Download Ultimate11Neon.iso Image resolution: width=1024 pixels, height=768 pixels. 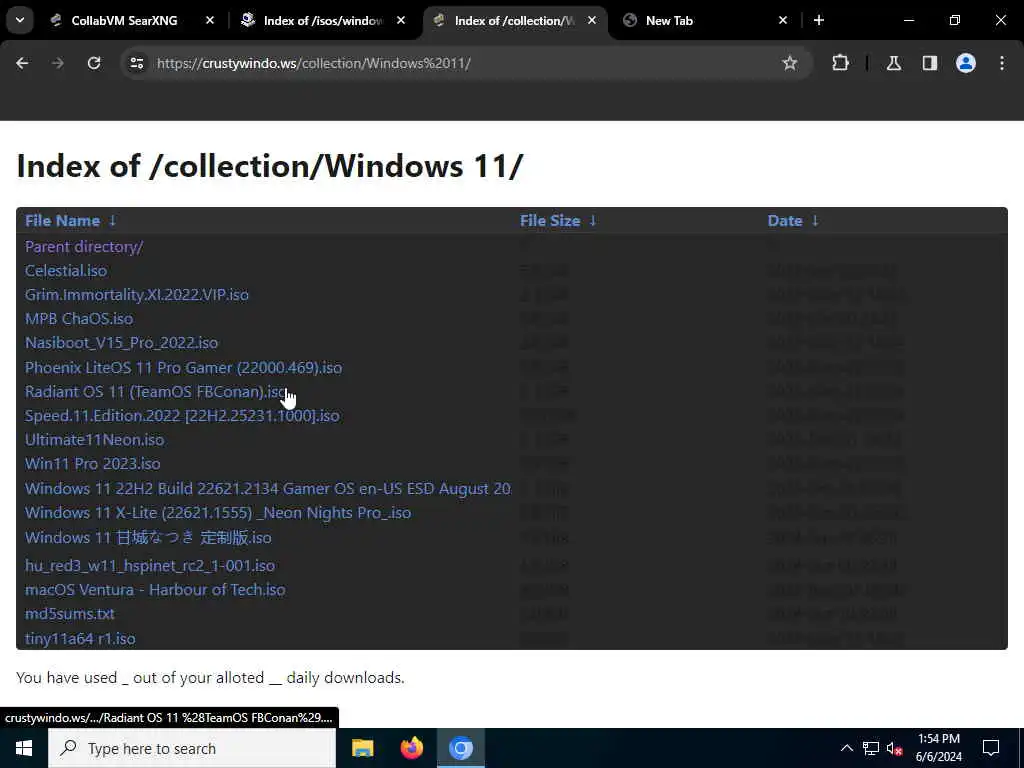[x=94, y=440]
